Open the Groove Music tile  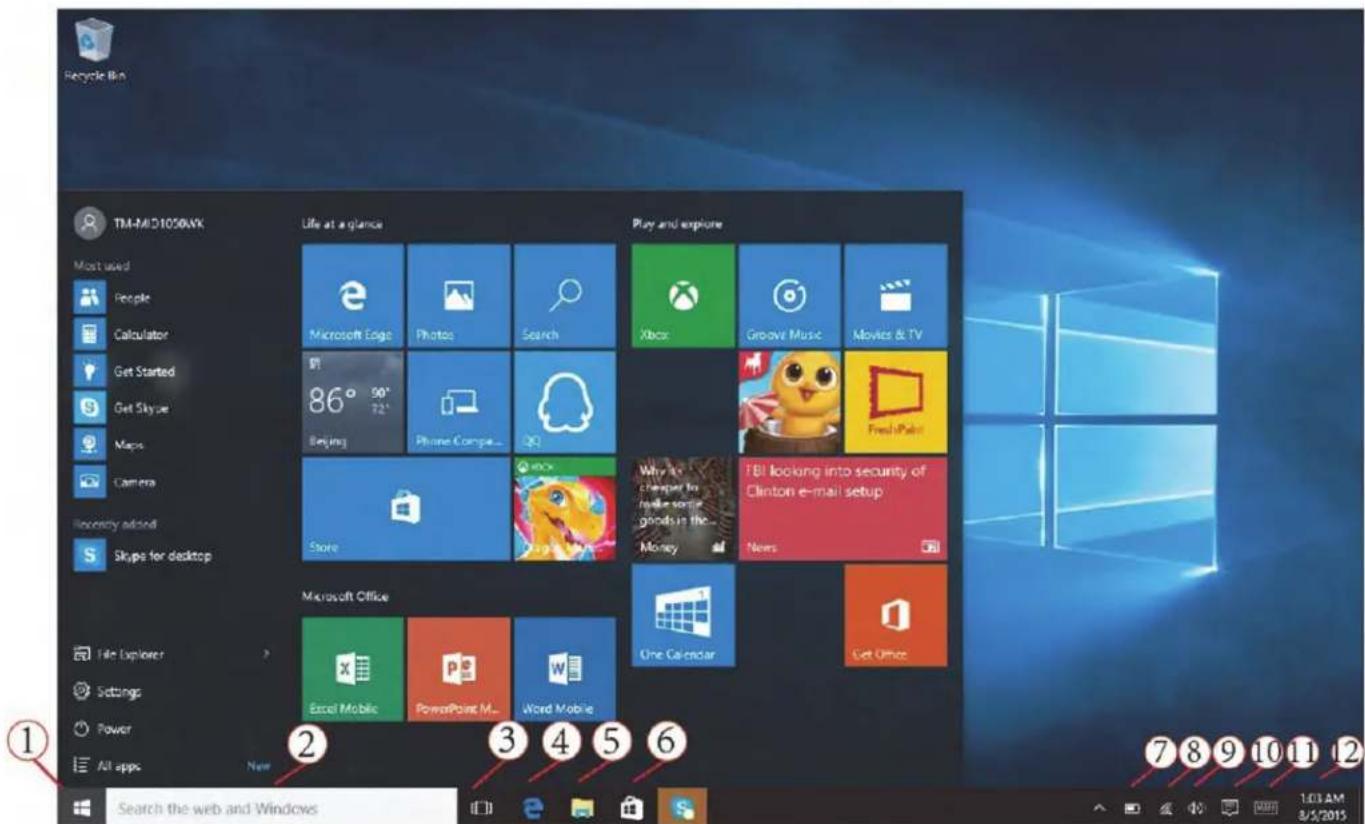coord(789,295)
